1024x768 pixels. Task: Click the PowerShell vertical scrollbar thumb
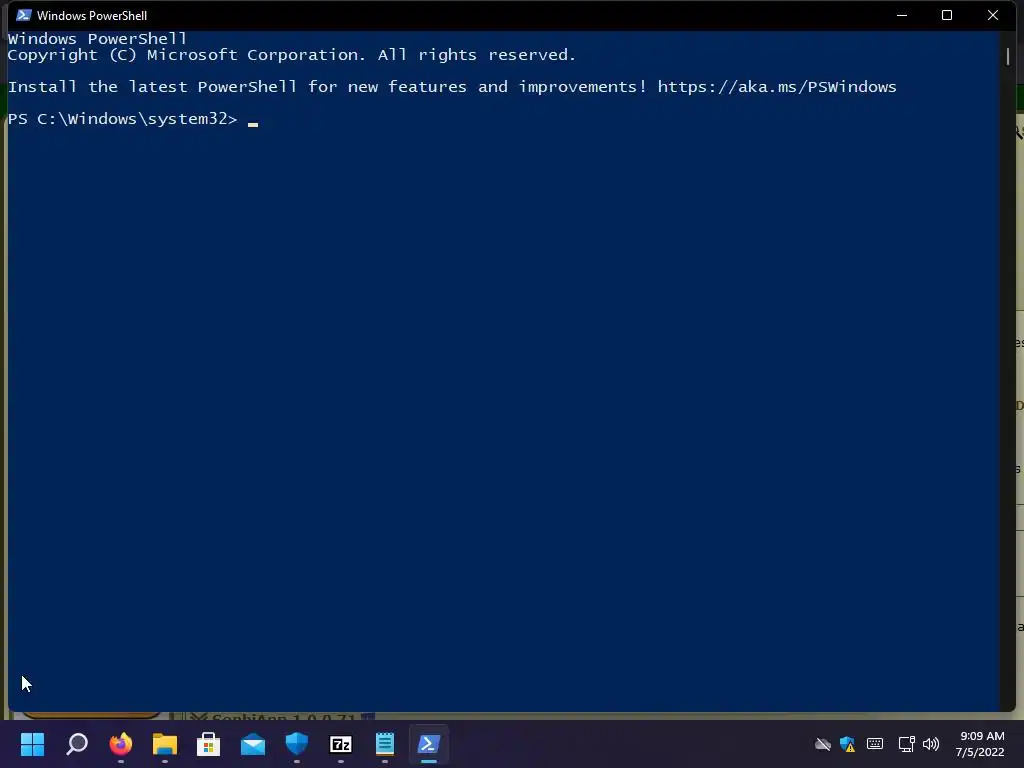pyautogui.click(x=1008, y=56)
